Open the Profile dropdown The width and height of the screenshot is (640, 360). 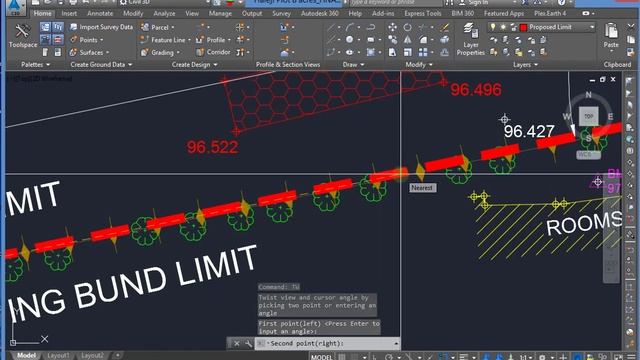pyautogui.click(x=213, y=40)
